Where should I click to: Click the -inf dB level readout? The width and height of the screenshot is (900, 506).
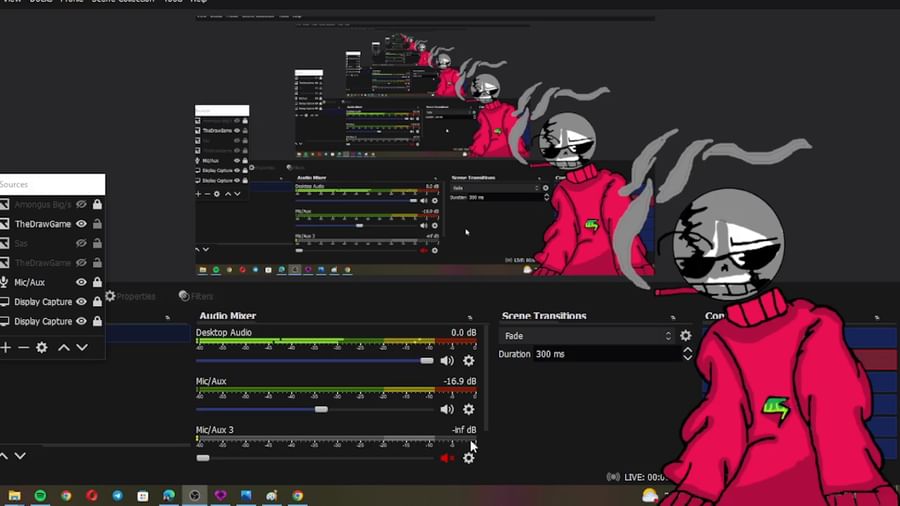464,430
